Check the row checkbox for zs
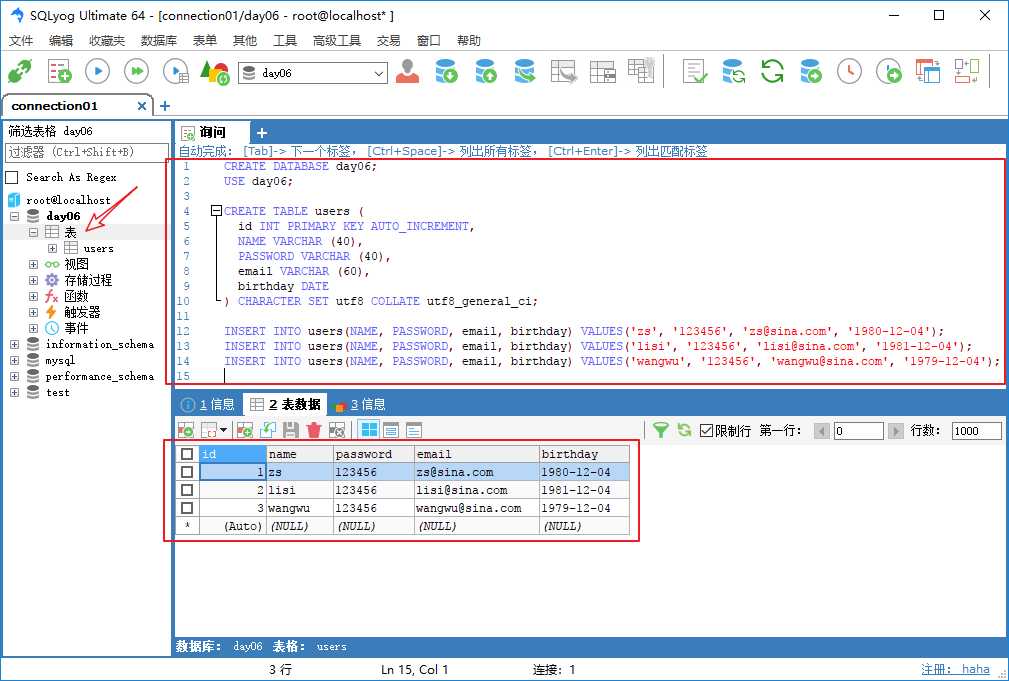This screenshot has height=681, width=1009. (187, 472)
